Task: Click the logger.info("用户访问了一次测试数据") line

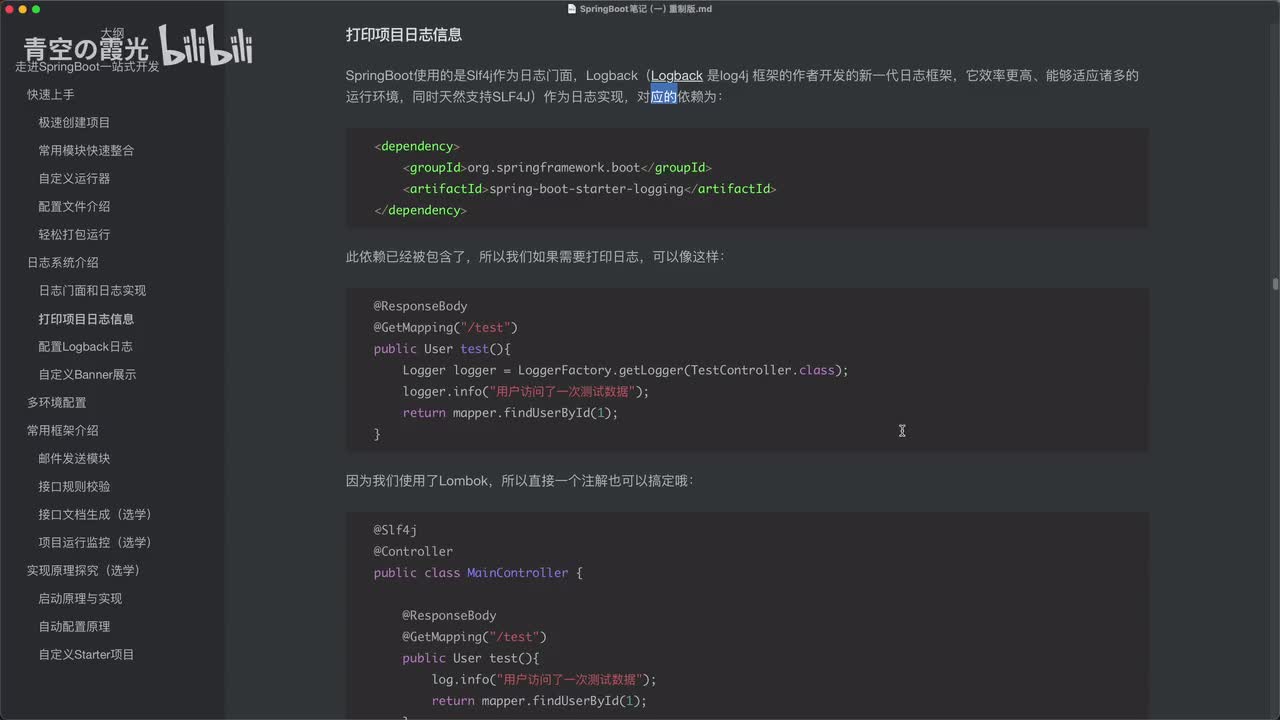Action: coord(526,391)
